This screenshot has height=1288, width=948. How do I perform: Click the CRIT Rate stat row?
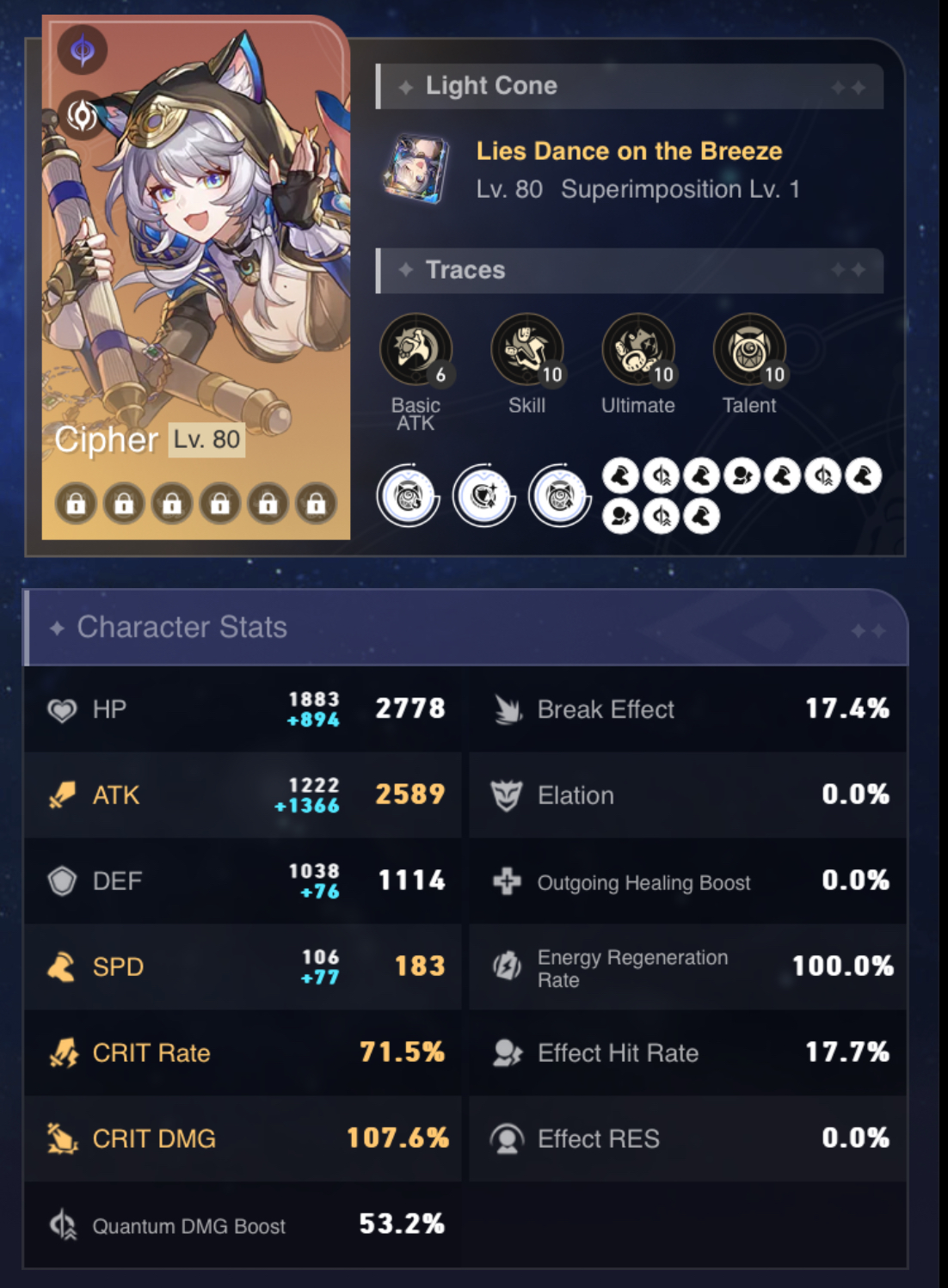(243, 1052)
